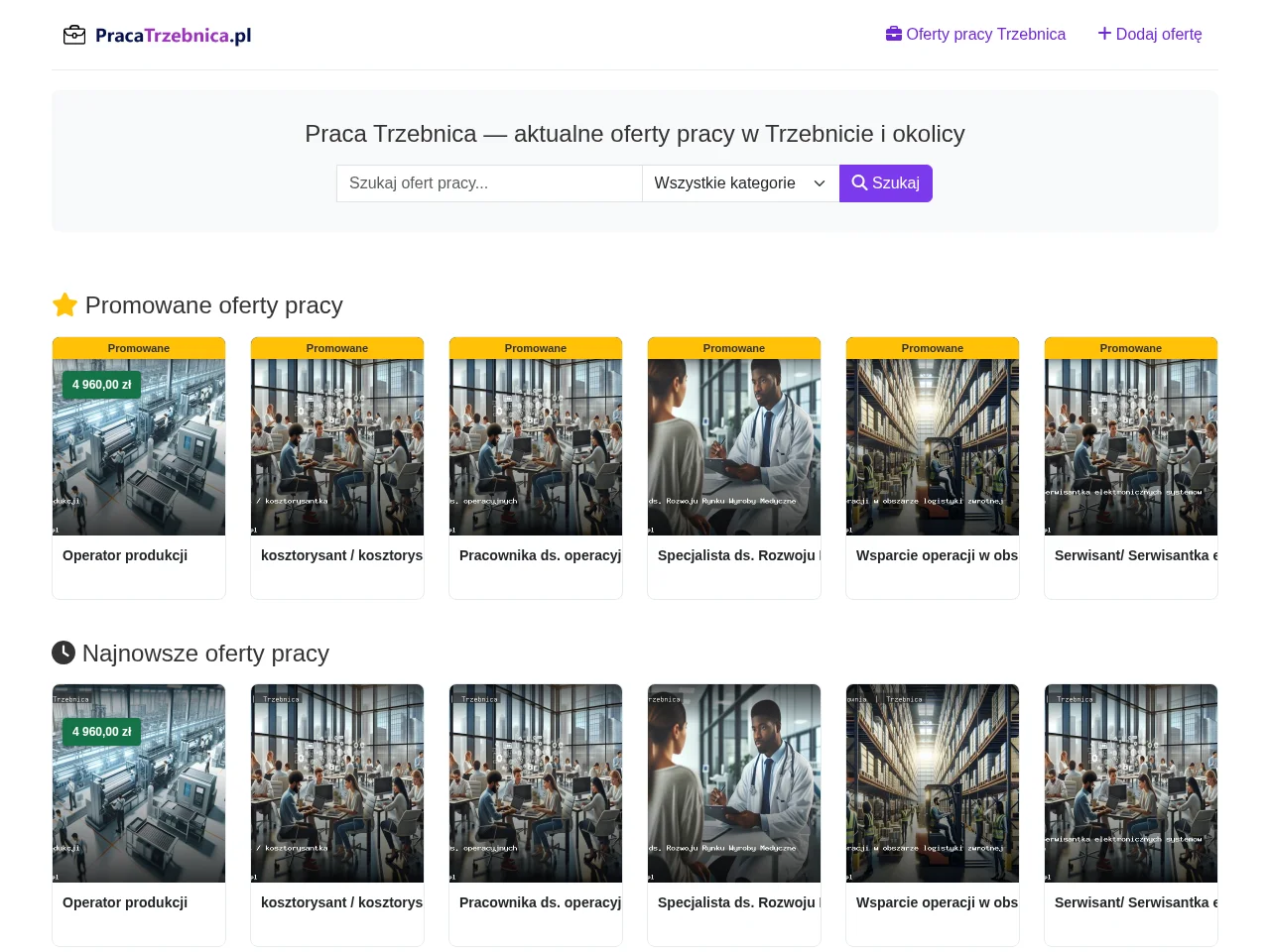Click the purple Szukaj button
Screen dimensions: 1270x952
[885, 183]
